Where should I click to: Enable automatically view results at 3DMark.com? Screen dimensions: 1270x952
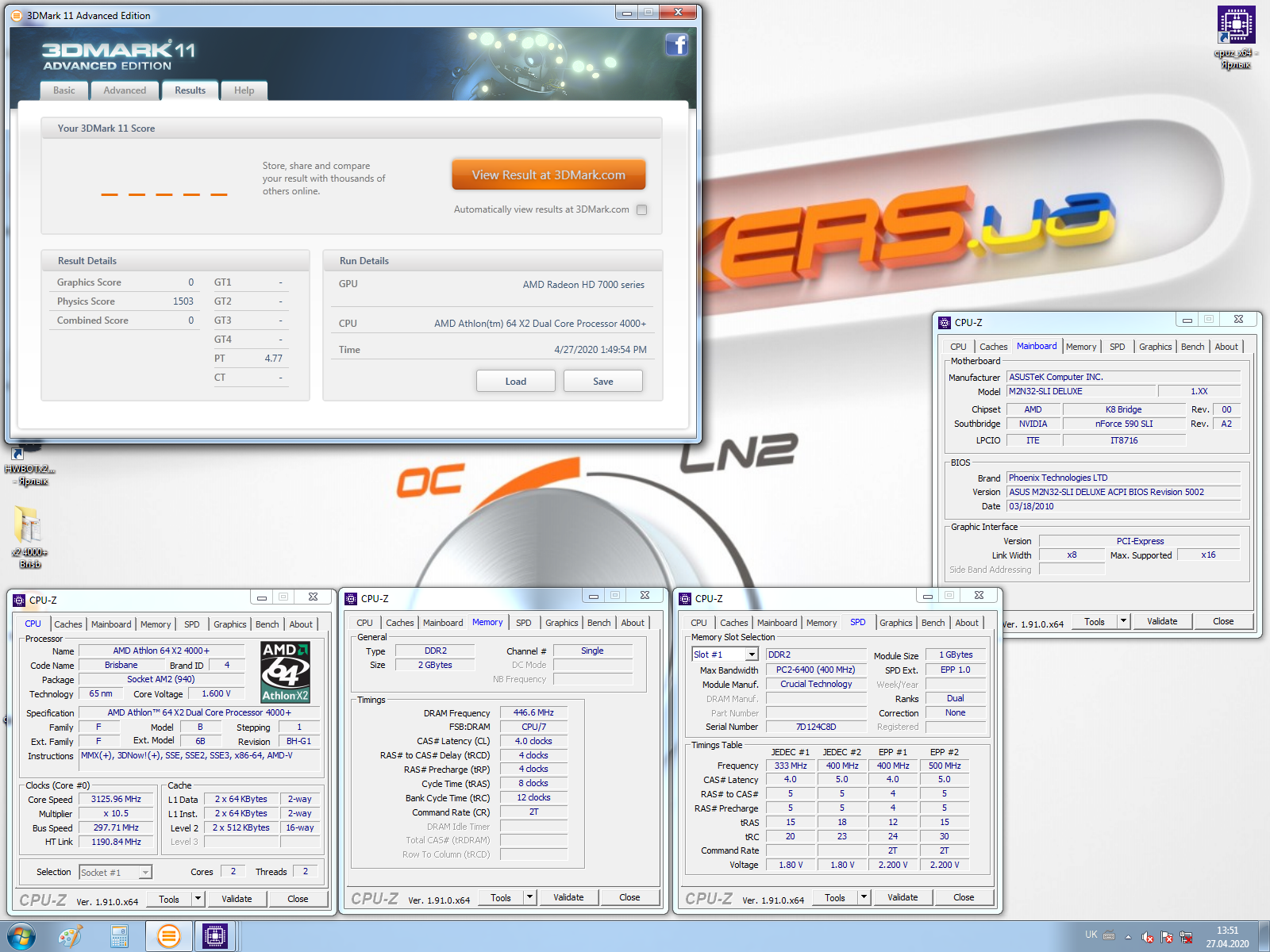tap(641, 210)
